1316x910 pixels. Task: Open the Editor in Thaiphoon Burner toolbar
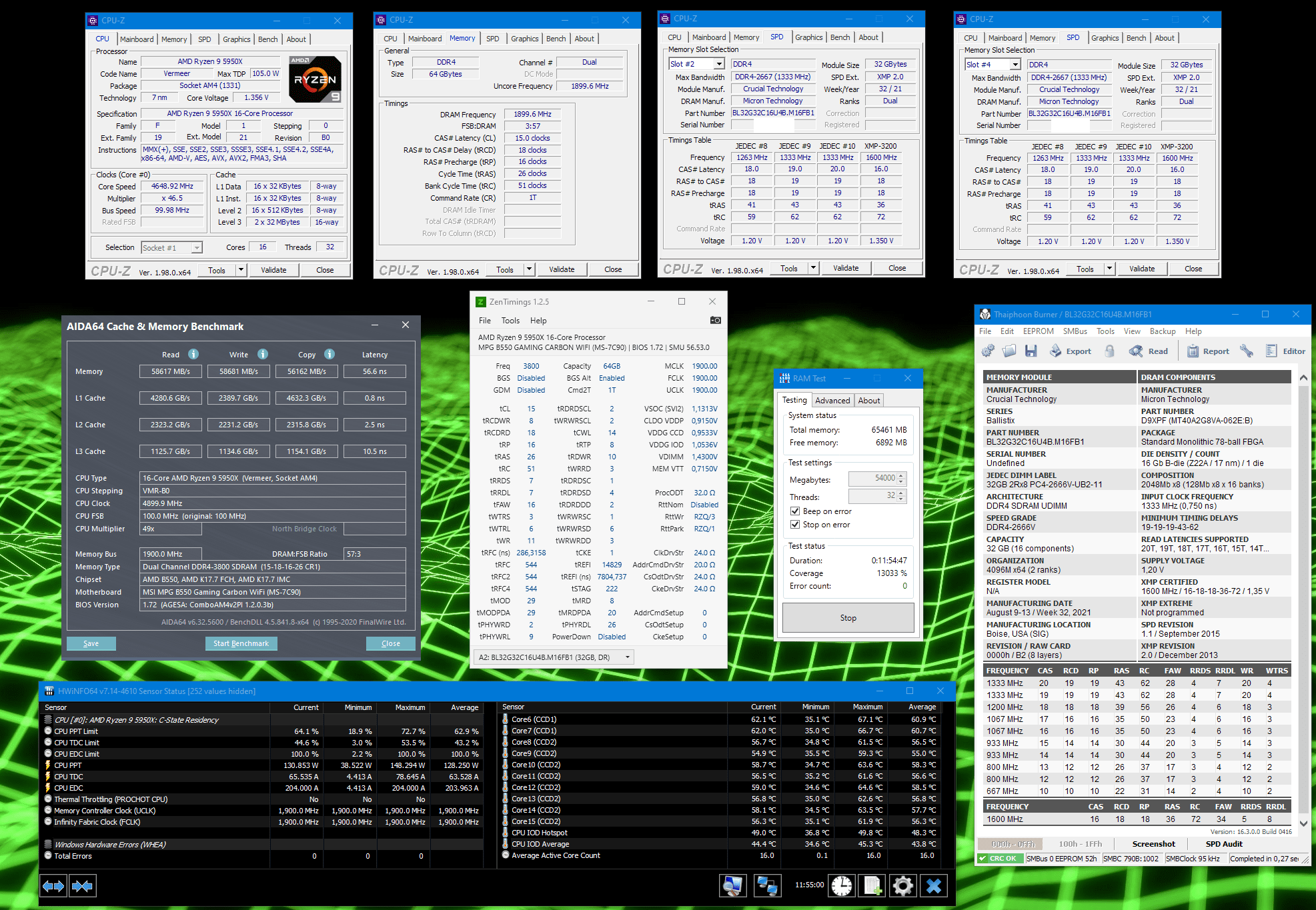1285,351
